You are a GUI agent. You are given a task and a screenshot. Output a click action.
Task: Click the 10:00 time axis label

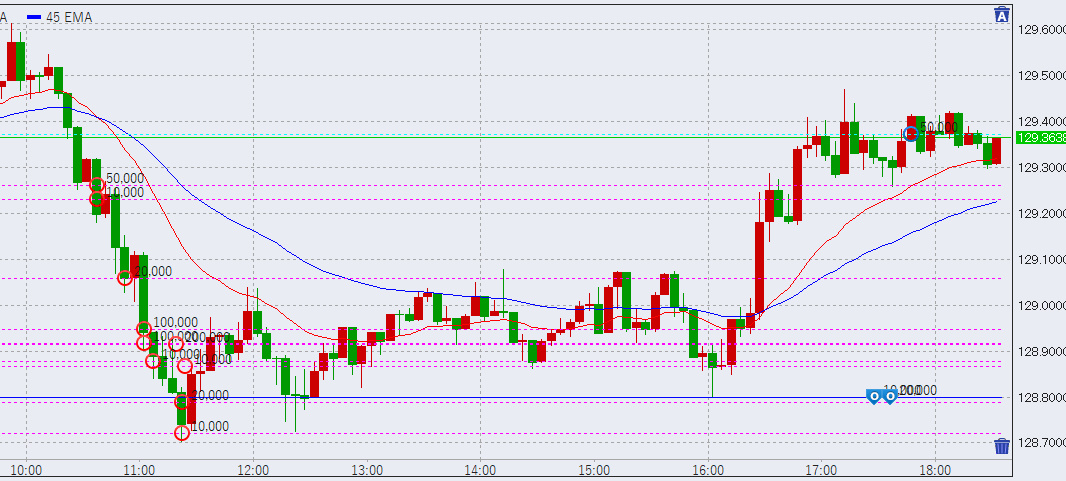pos(26,469)
